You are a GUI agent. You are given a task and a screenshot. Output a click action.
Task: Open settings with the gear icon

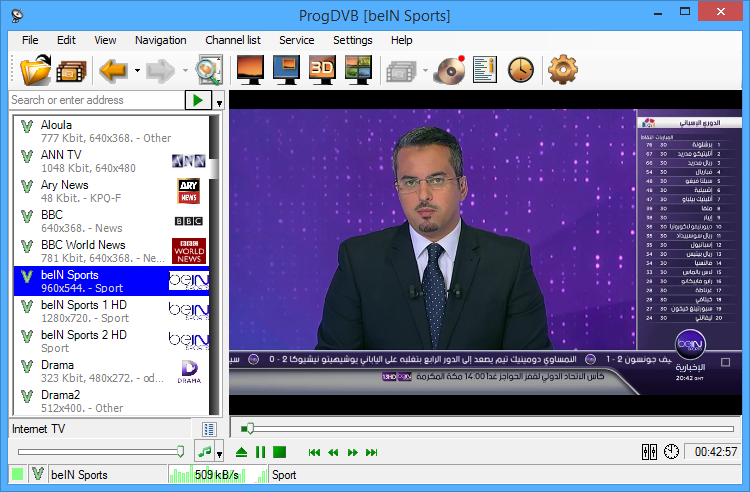pos(562,70)
